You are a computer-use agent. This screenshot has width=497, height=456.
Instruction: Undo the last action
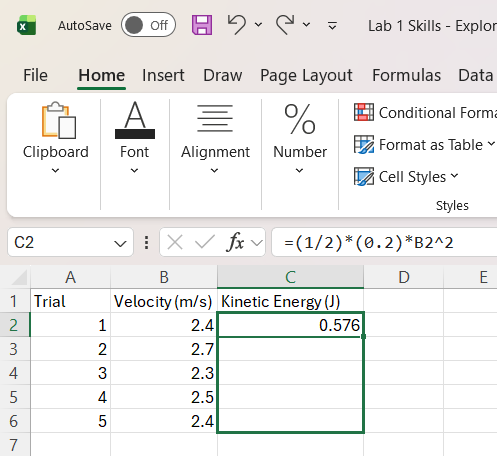click(237, 25)
